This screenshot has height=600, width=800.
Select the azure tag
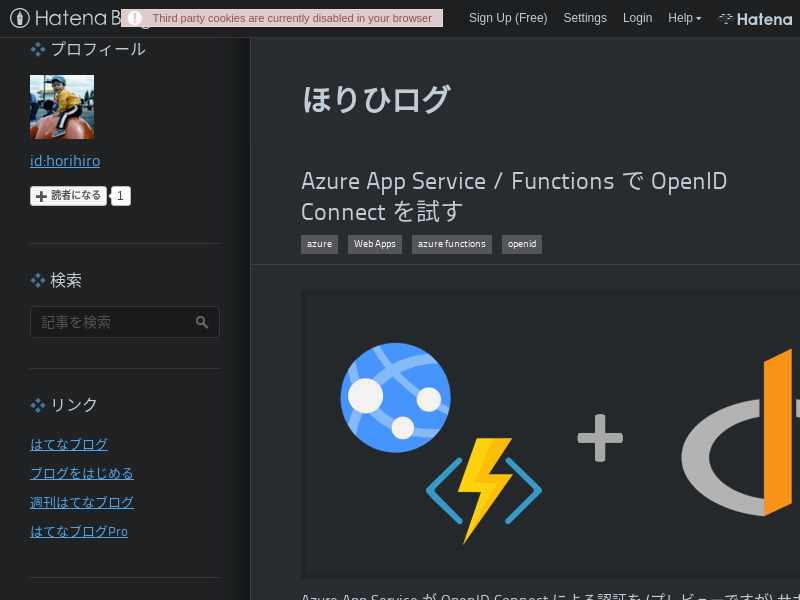pos(319,244)
